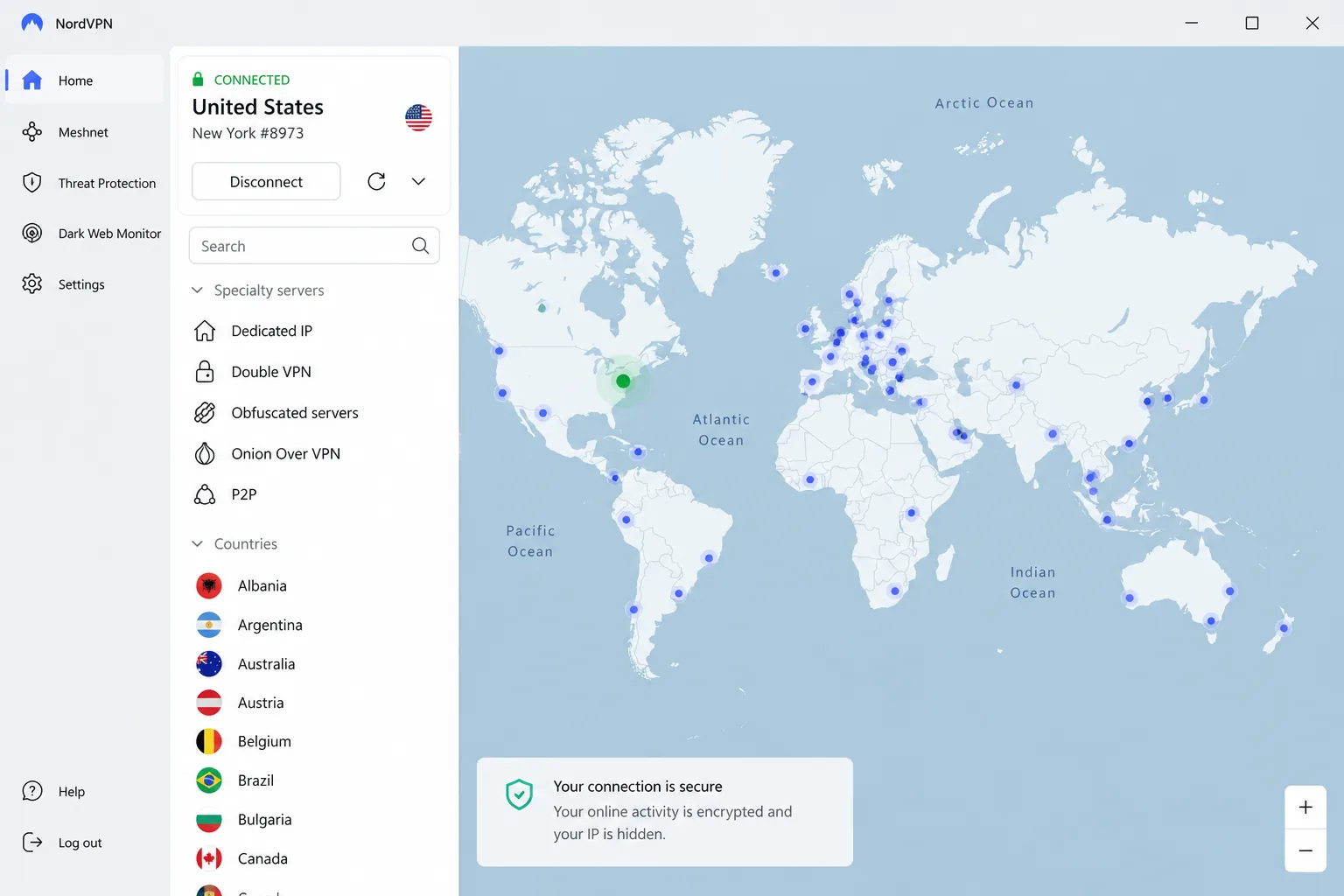This screenshot has width=1344, height=896.
Task: Connect to Canada in country list
Action: pos(315,858)
